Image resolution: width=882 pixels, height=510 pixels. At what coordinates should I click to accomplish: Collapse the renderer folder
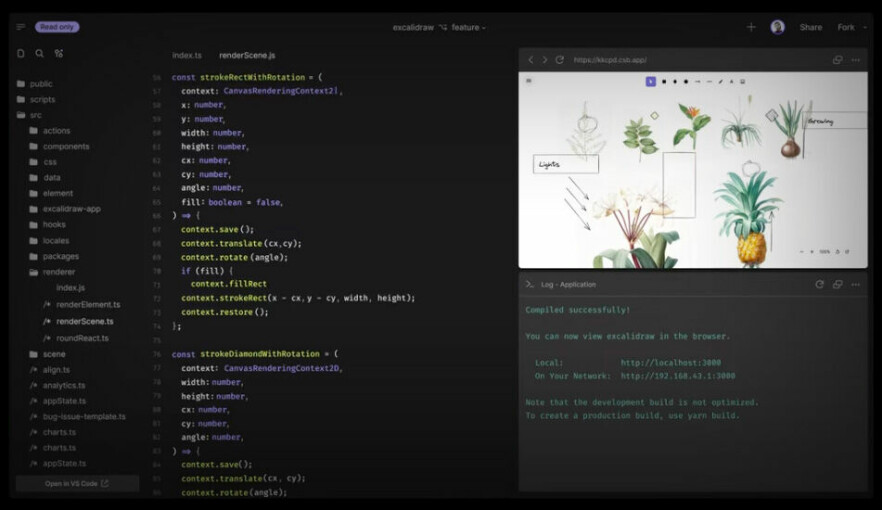[x=52, y=272]
